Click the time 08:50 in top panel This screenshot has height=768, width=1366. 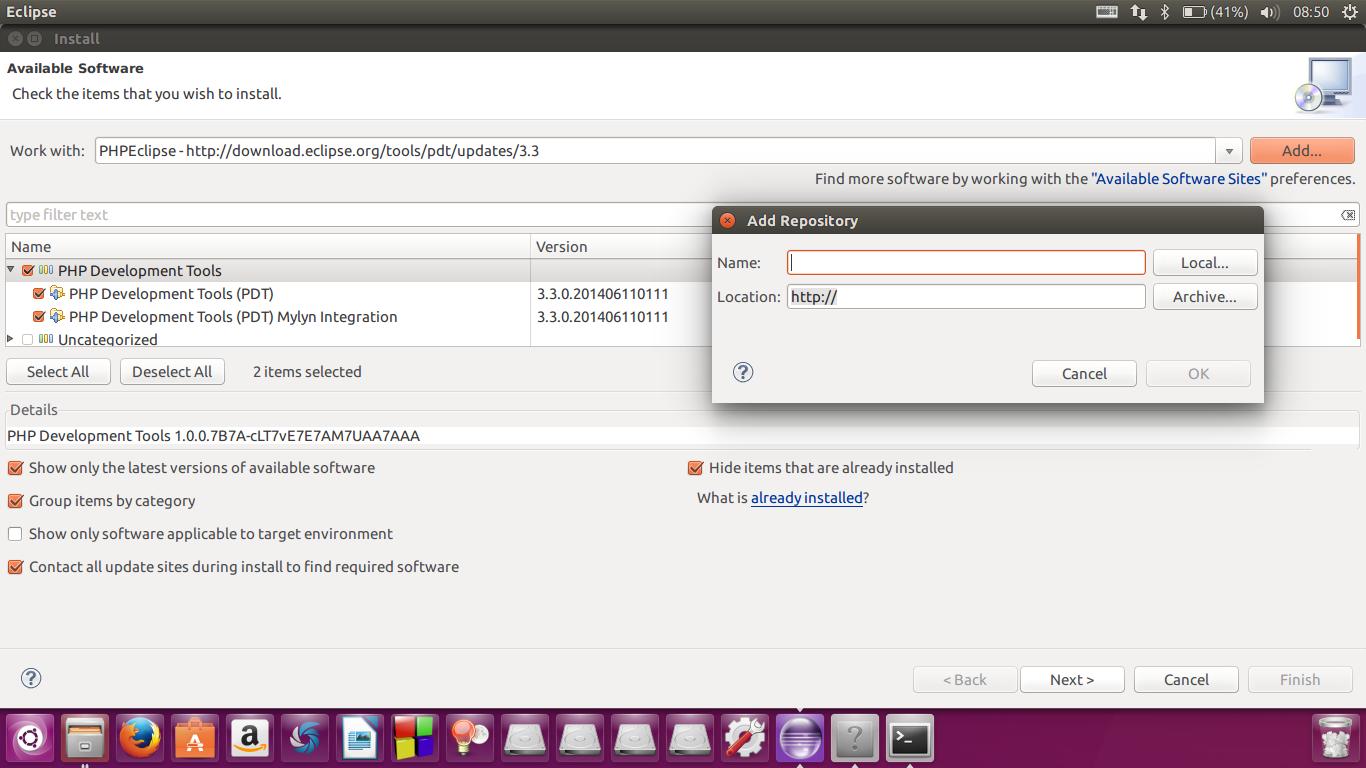pyautogui.click(x=1311, y=12)
